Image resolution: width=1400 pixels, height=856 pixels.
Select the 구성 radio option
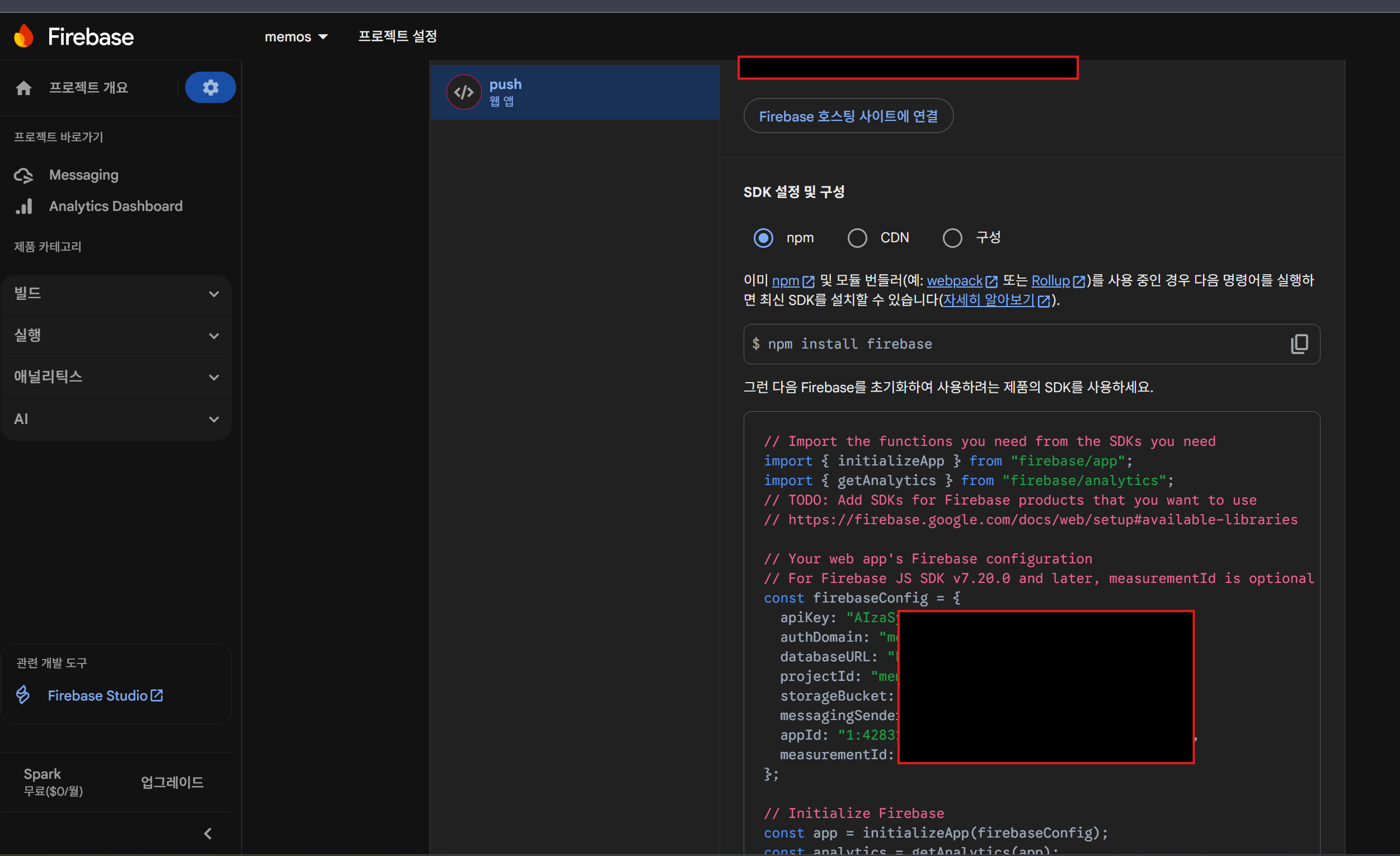pos(952,237)
